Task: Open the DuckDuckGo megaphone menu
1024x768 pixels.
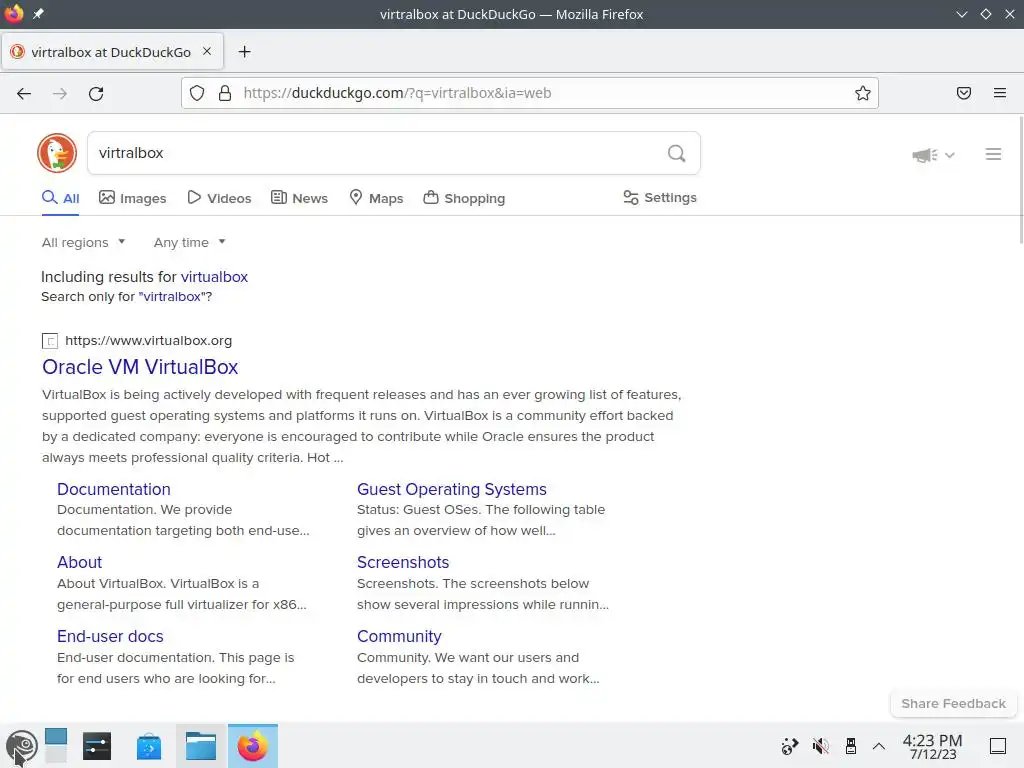Action: 933,155
